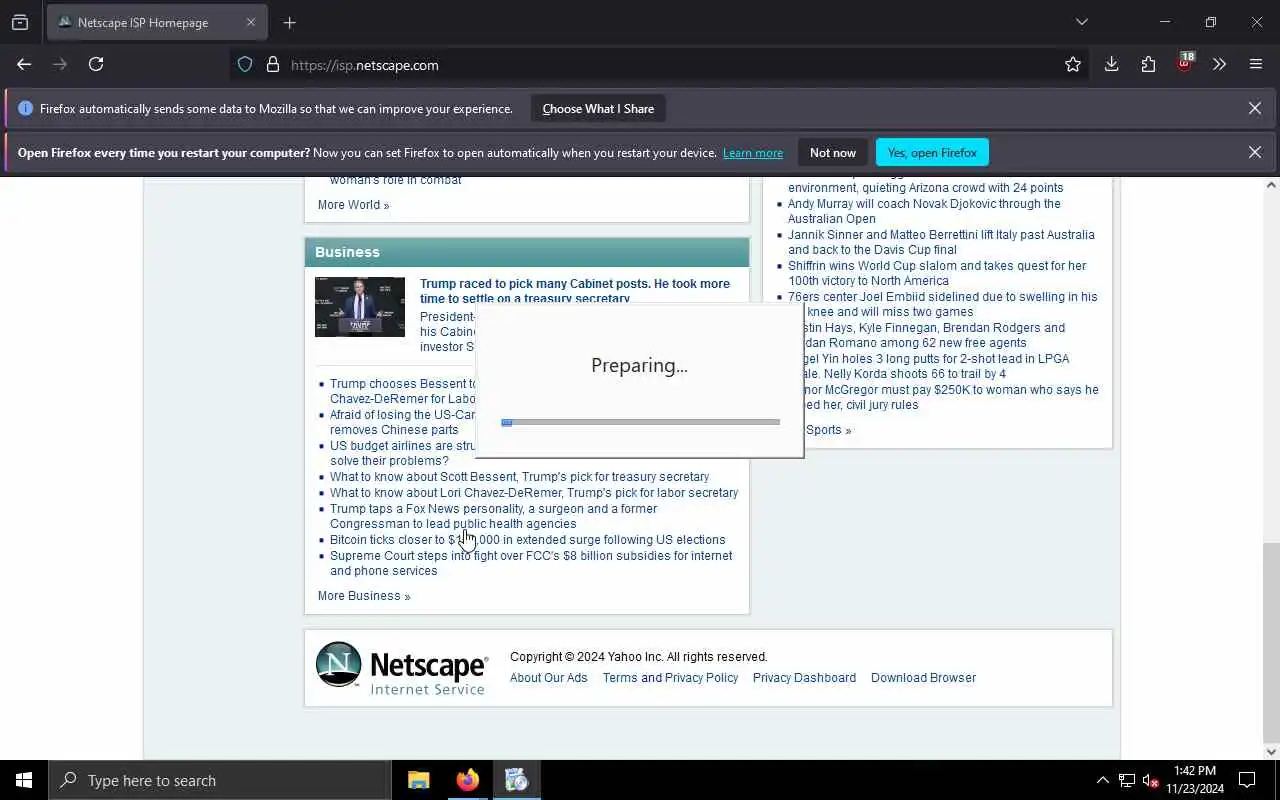Image resolution: width=1280 pixels, height=800 pixels.
Task: Click the Preparing progress bar
Action: click(640, 422)
